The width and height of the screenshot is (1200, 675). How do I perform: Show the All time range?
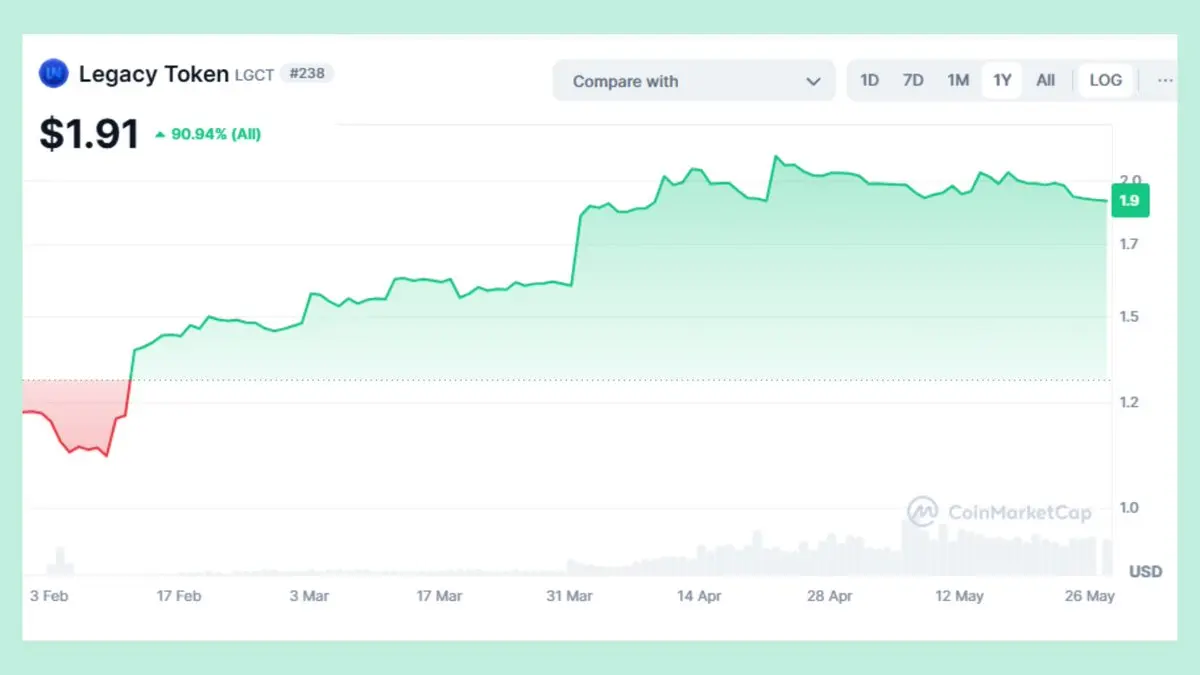point(1045,81)
